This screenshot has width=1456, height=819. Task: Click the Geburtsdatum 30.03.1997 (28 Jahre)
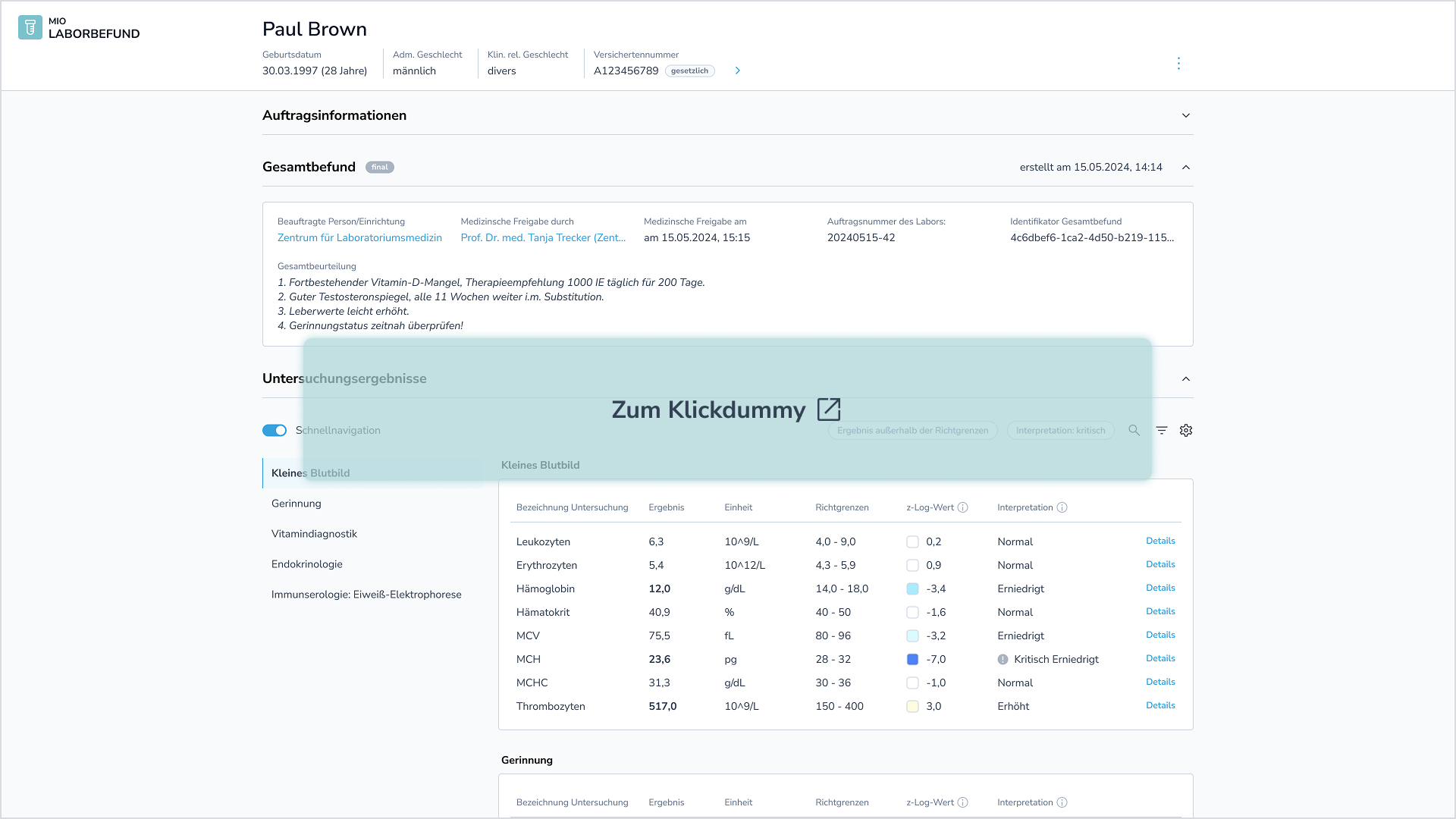click(315, 71)
